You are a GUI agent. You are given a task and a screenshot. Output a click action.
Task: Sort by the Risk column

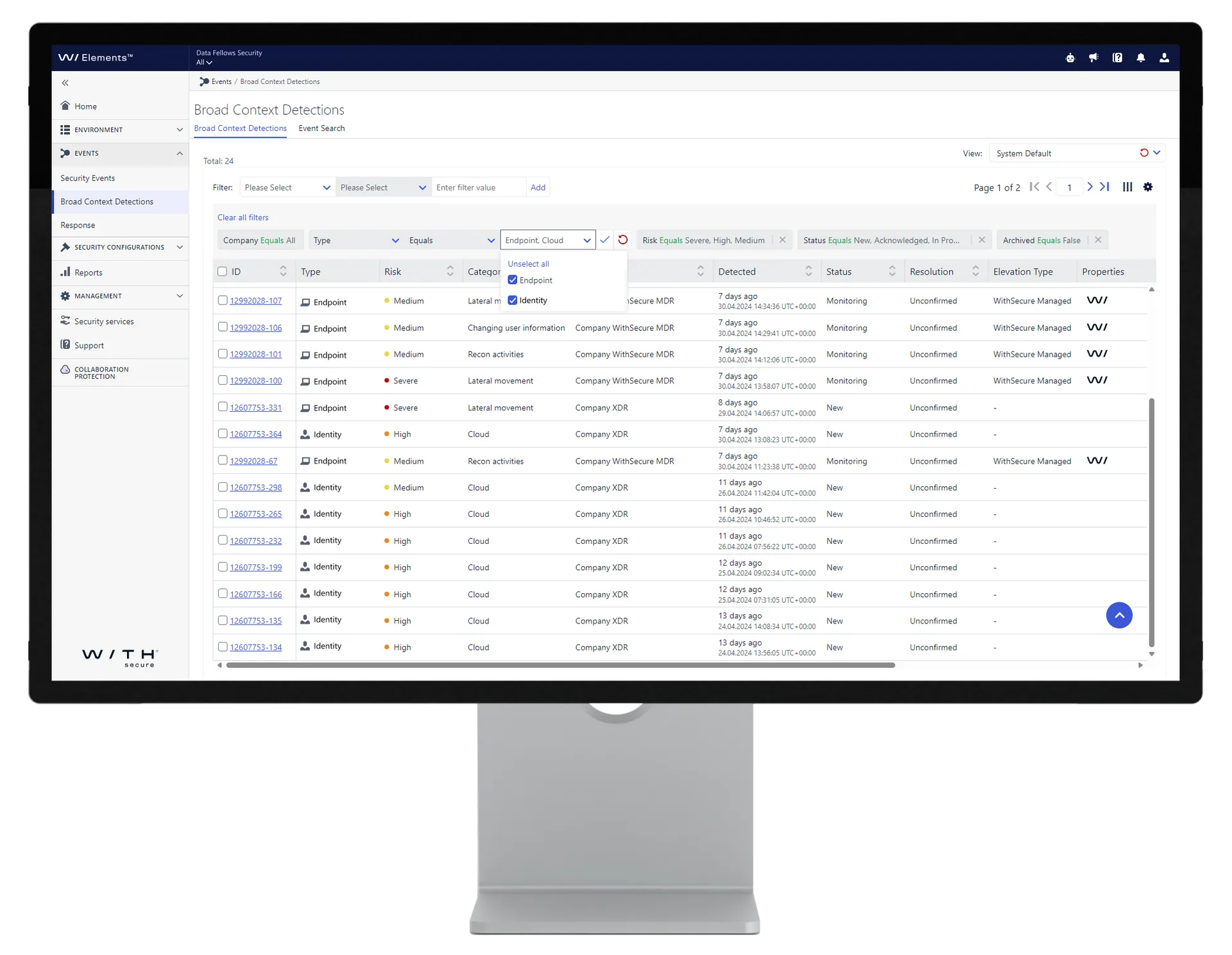pos(450,271)
